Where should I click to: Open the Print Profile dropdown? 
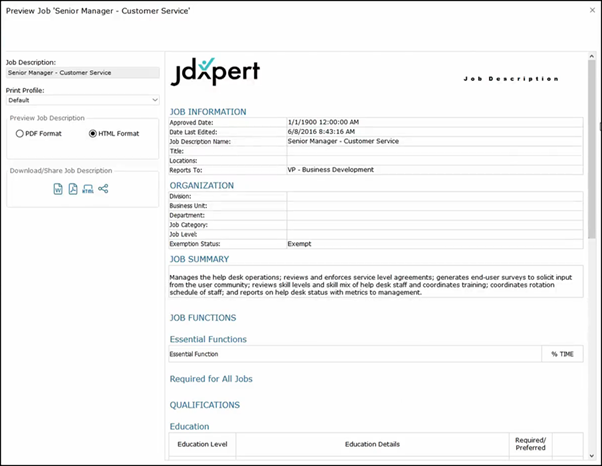pos(83,100)
